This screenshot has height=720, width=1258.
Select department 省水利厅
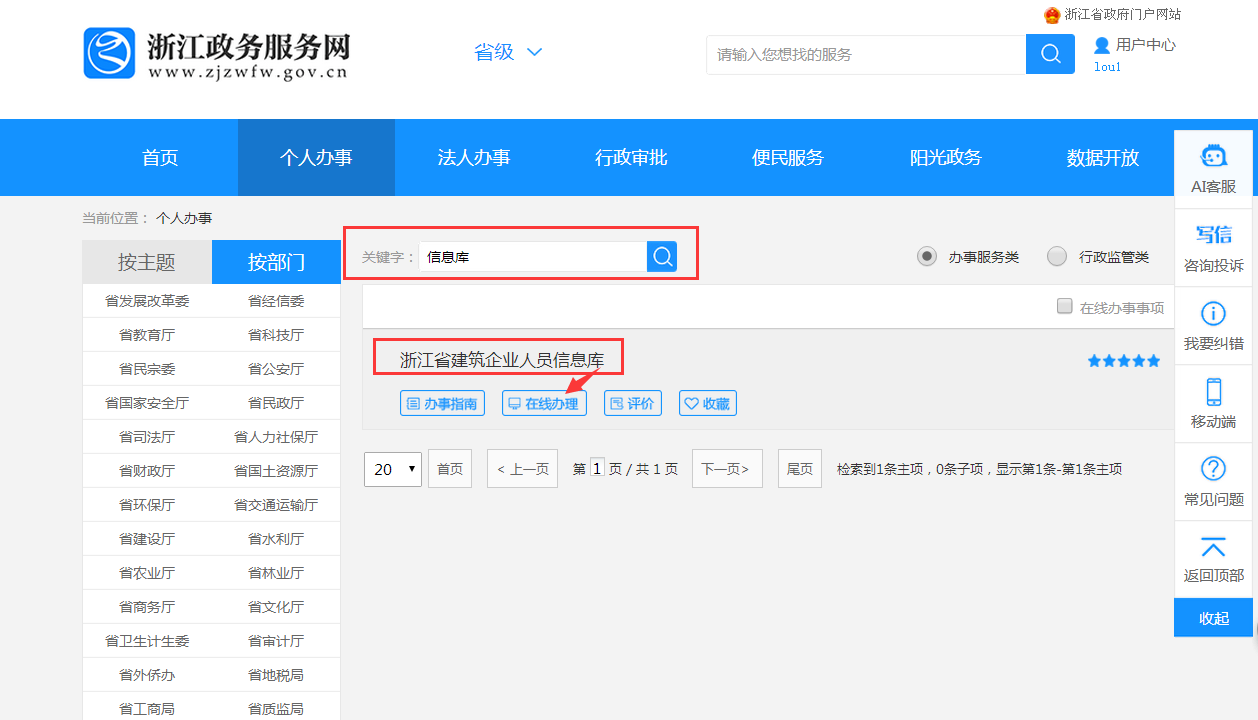click(276, 539)
